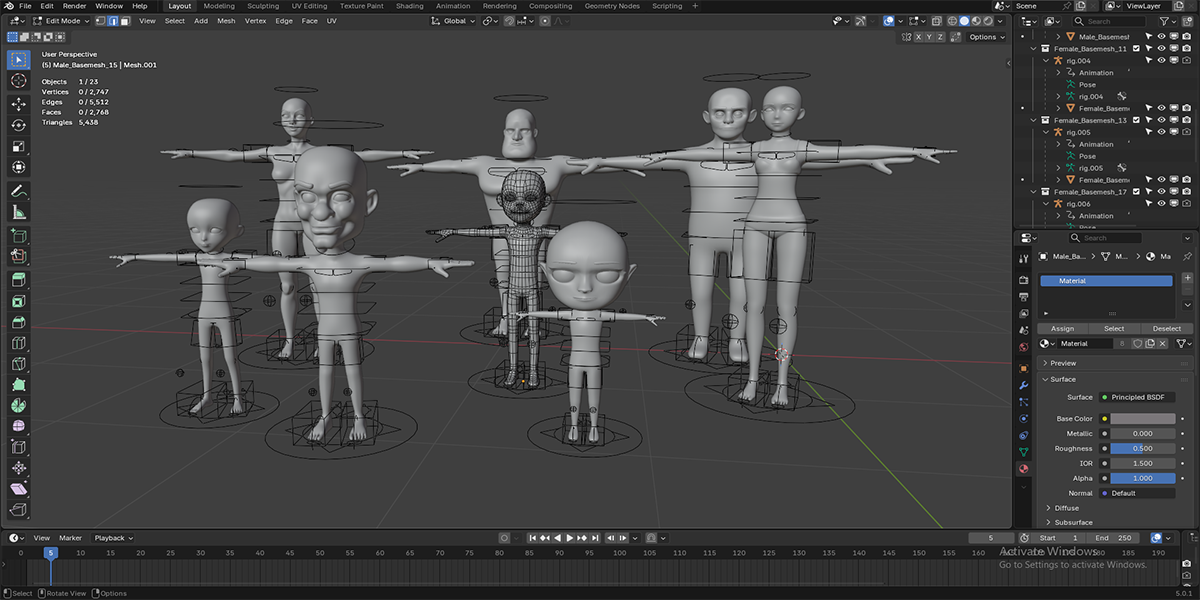Toggle visibility of Female_Basemesh_13 eye icon
Viewport: 1200px width, 600px height.
1161,120
